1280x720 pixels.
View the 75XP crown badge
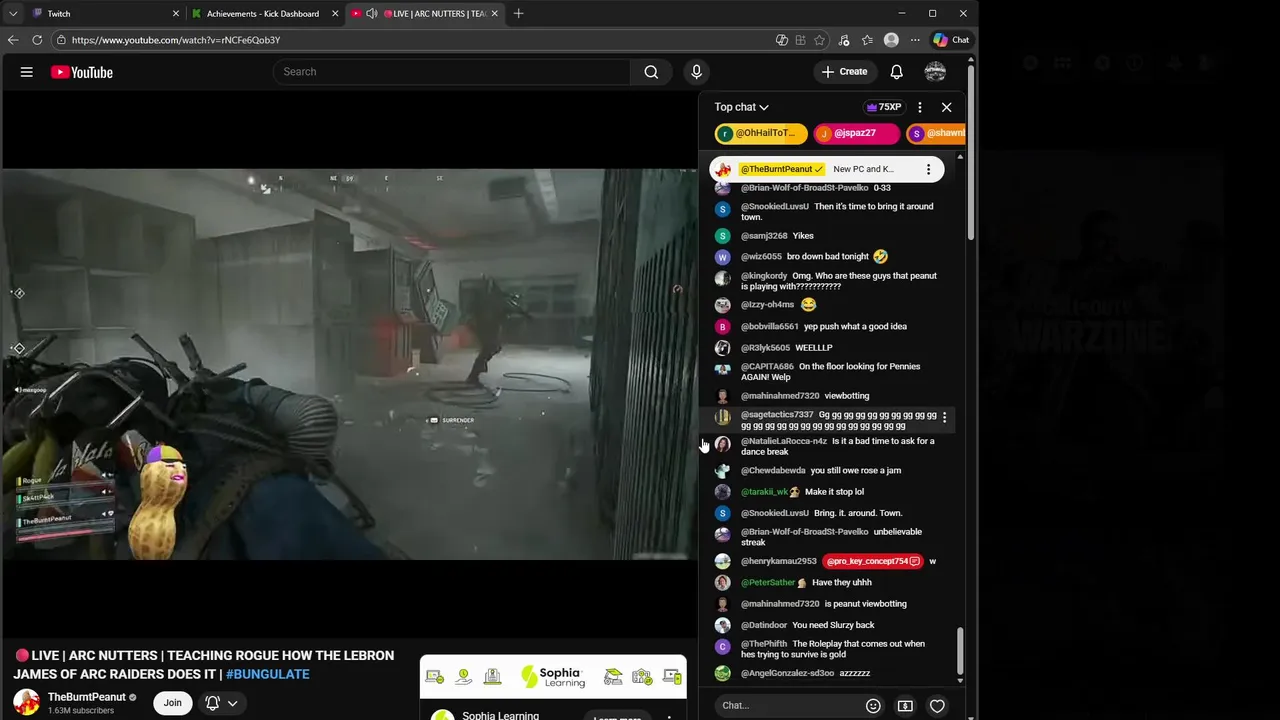(884, 107)
